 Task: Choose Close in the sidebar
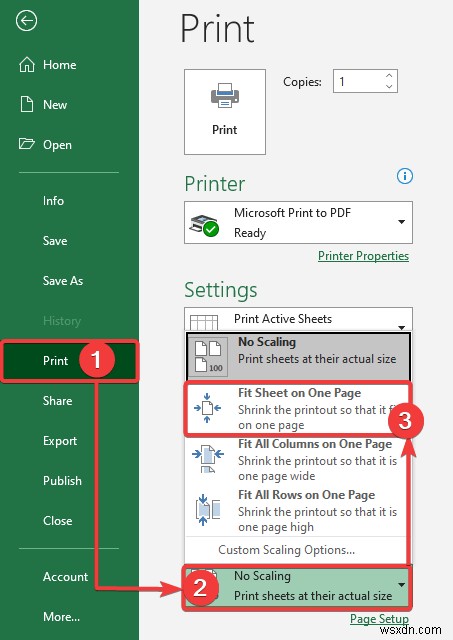pos(58,520)
